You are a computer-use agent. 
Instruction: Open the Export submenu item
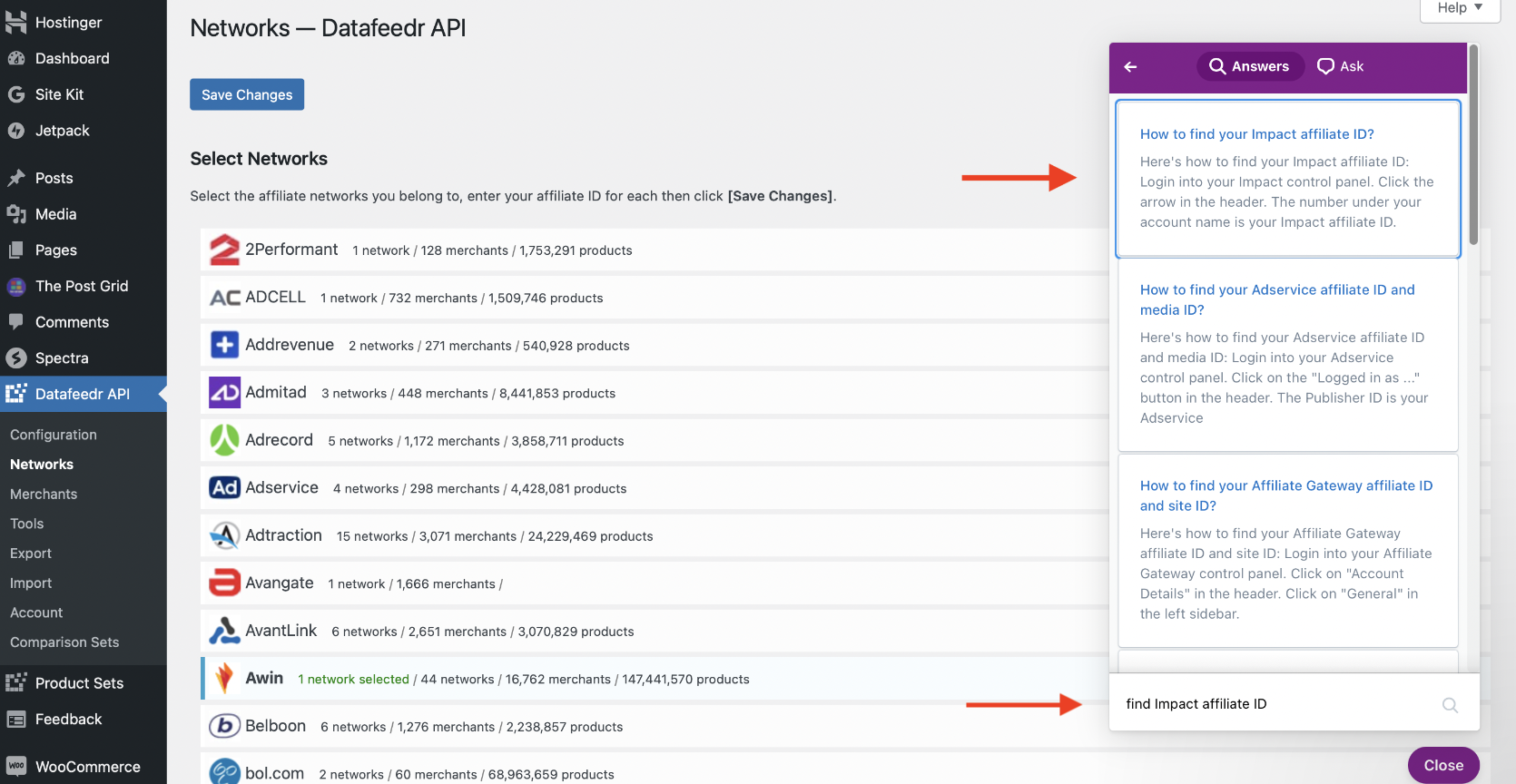31,553
